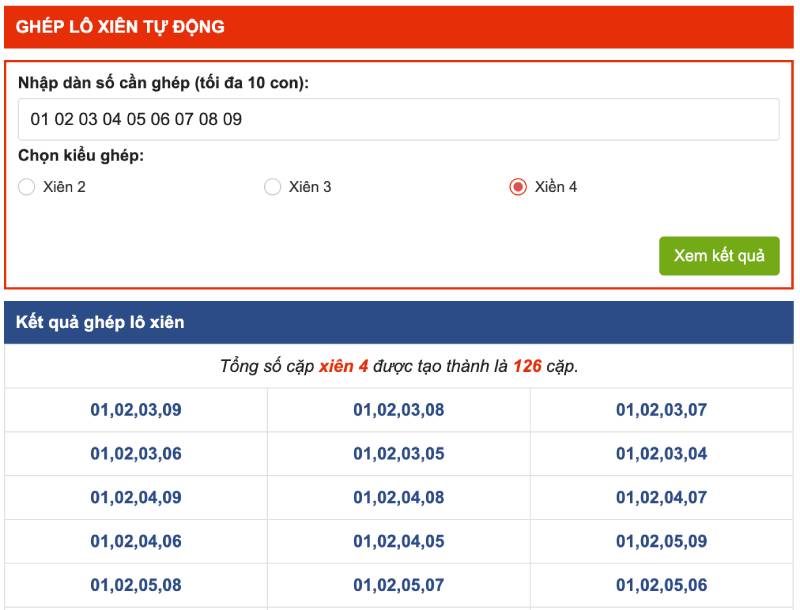The height and width of the screenshot is (610, 800).
Task: Pick the 01,02,05,09 combination
Action: coord(661,542)
